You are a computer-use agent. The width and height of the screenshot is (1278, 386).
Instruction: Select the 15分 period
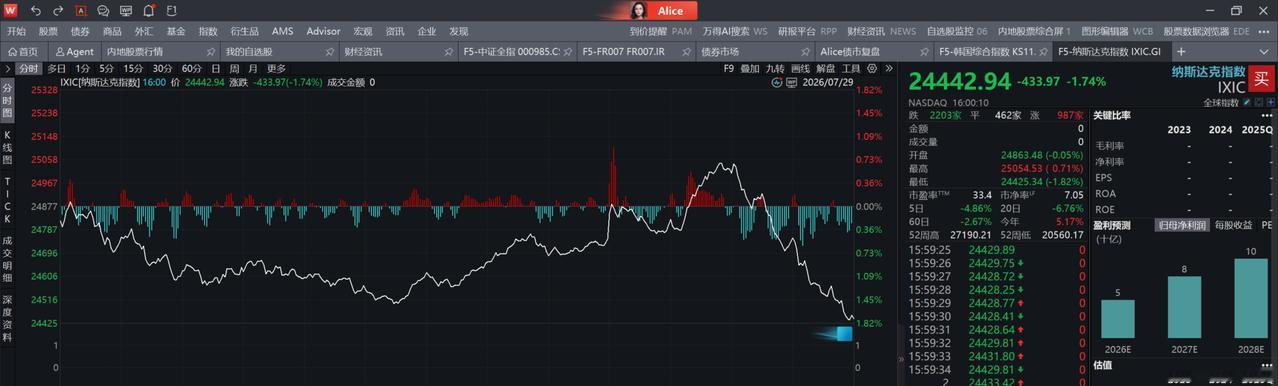(133, 69)
